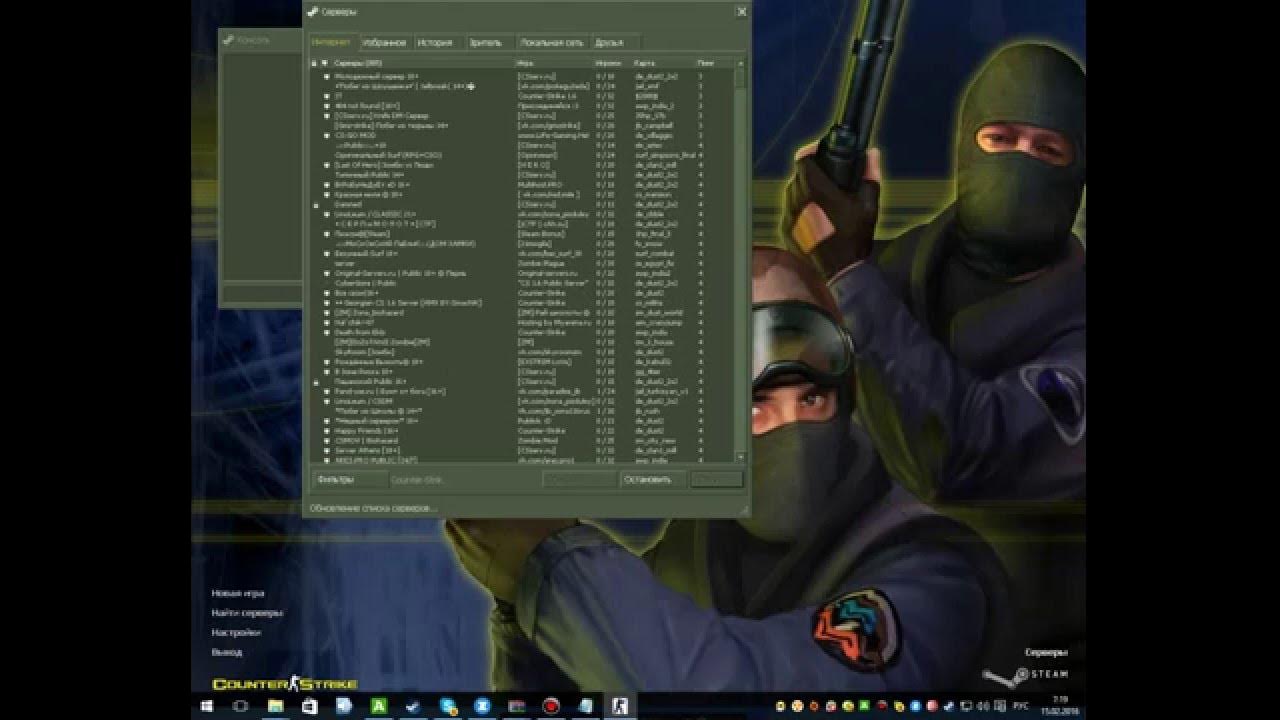
Task: Open the Фильтры filter panel
Action: point(347,480)
